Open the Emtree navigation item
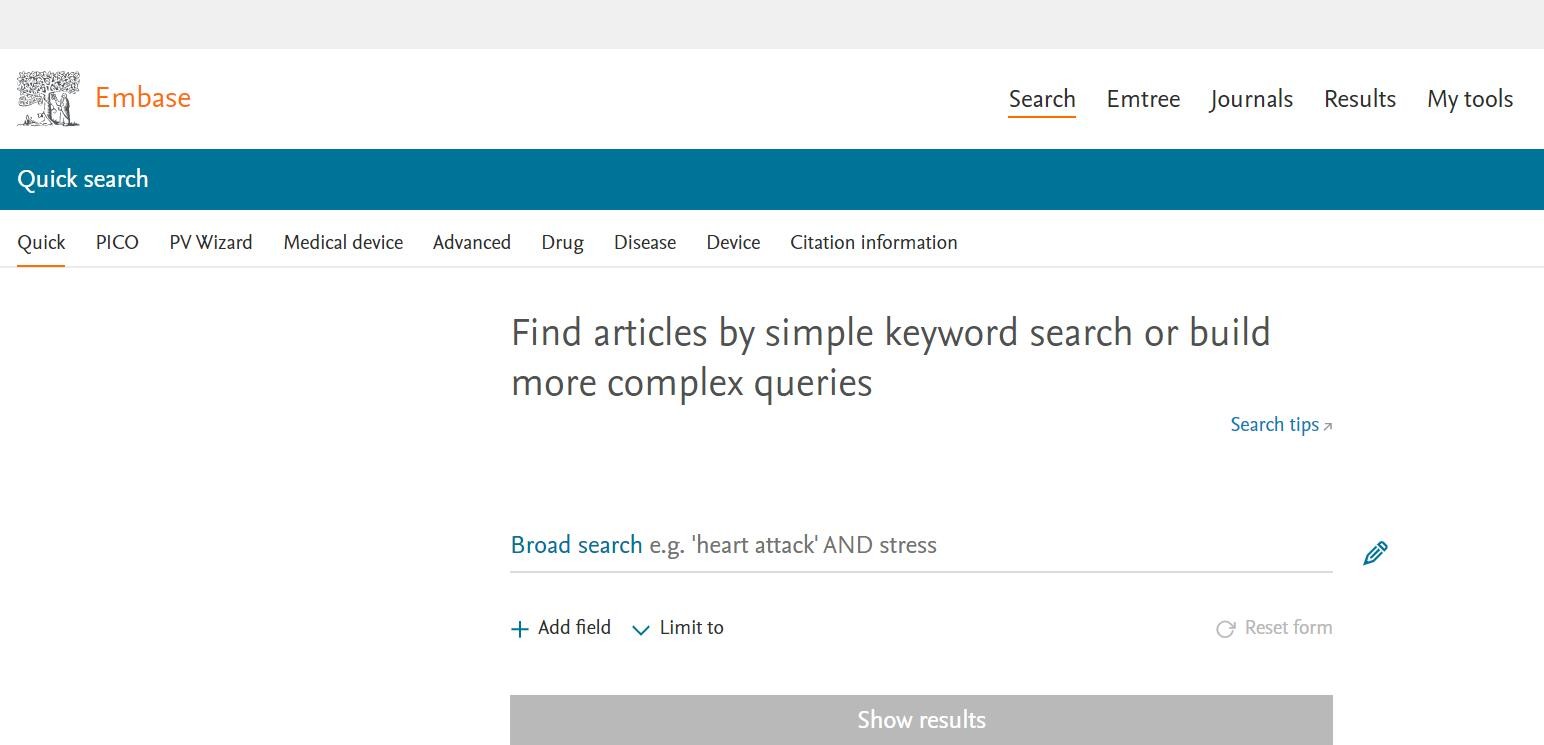 click(1143, 99)
